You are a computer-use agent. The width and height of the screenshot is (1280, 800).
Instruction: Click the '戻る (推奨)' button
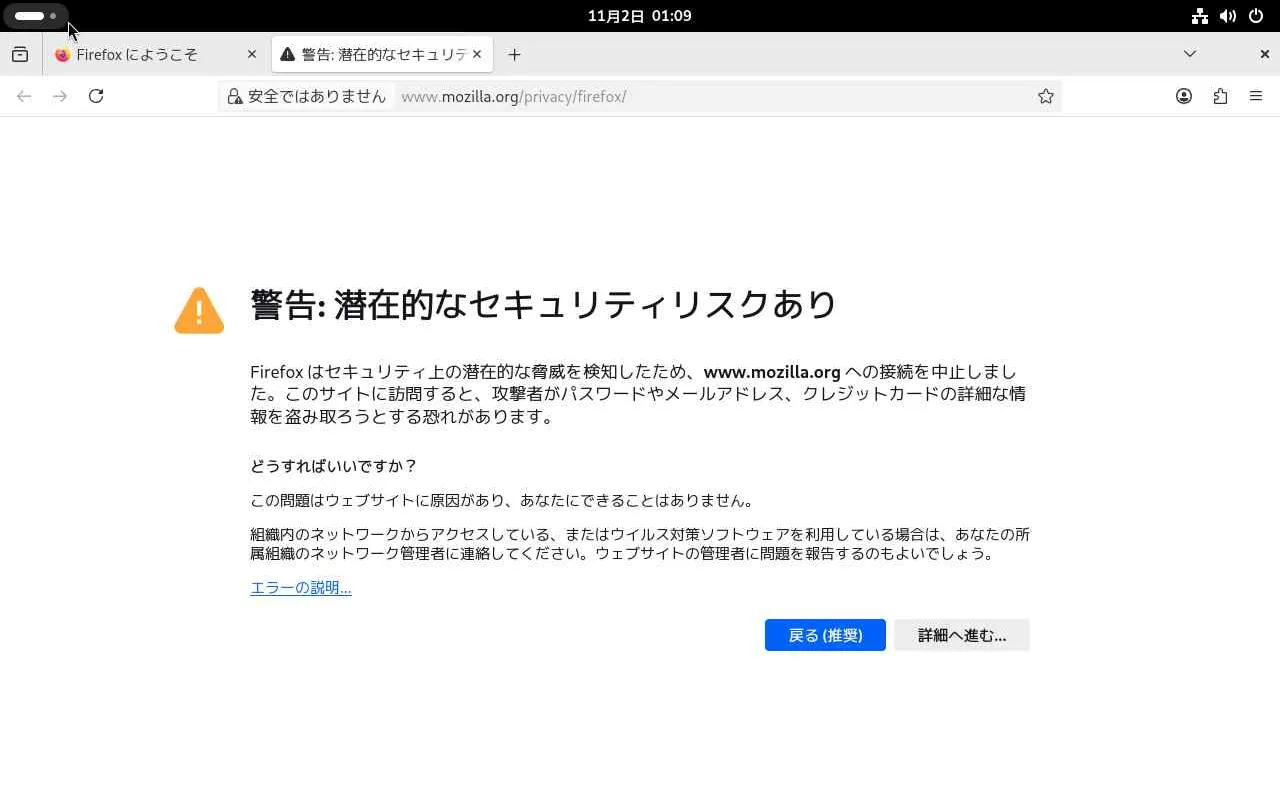click(x=825, y=635)
